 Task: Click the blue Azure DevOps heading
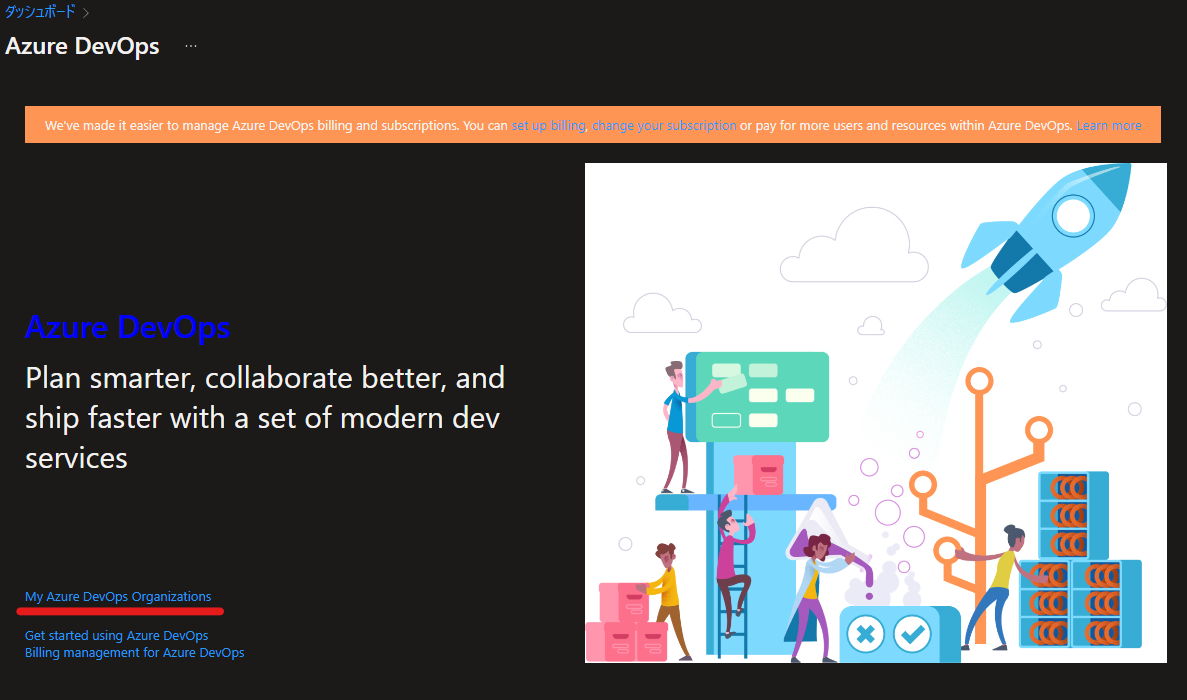pyautogui.click(x=127, y=327)
